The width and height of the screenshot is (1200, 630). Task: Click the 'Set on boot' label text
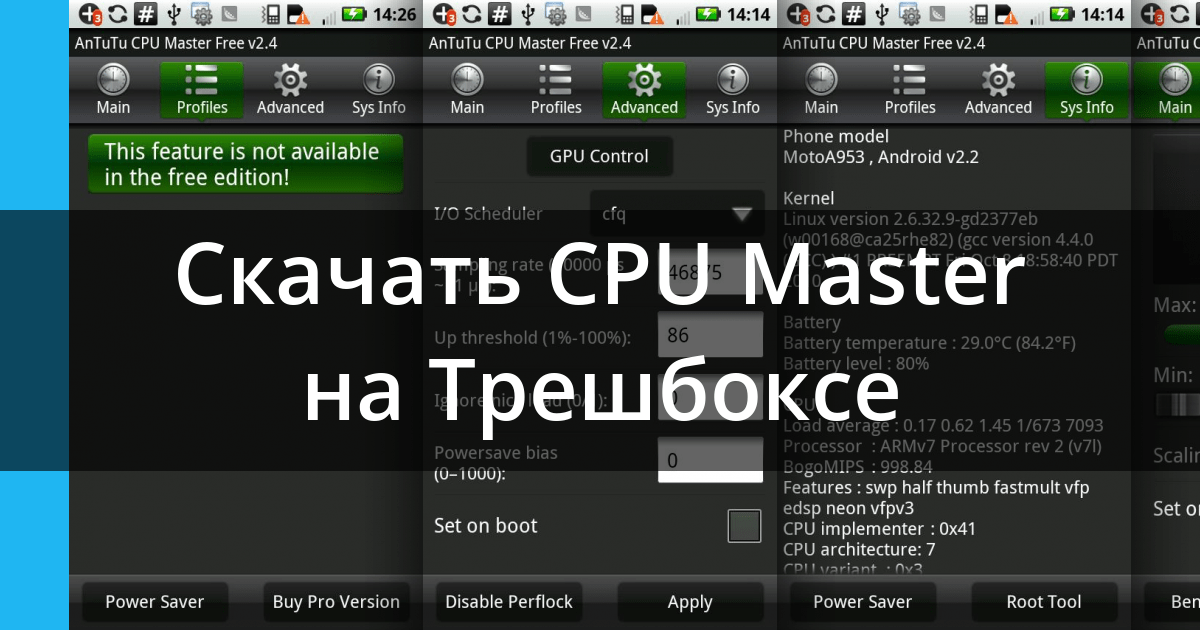pyautogui.click(x=486, y=526)
